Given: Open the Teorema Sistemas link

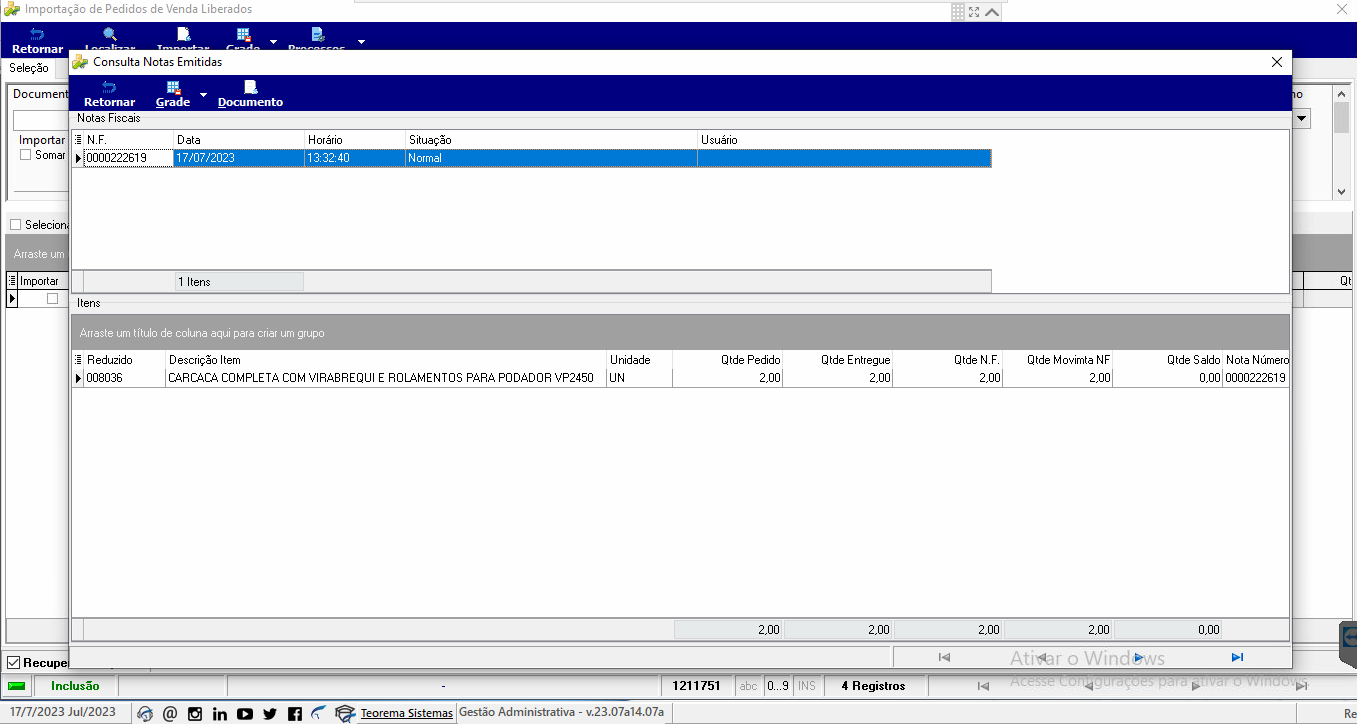Looking at the screenshot, I should (x=407, y=713).
